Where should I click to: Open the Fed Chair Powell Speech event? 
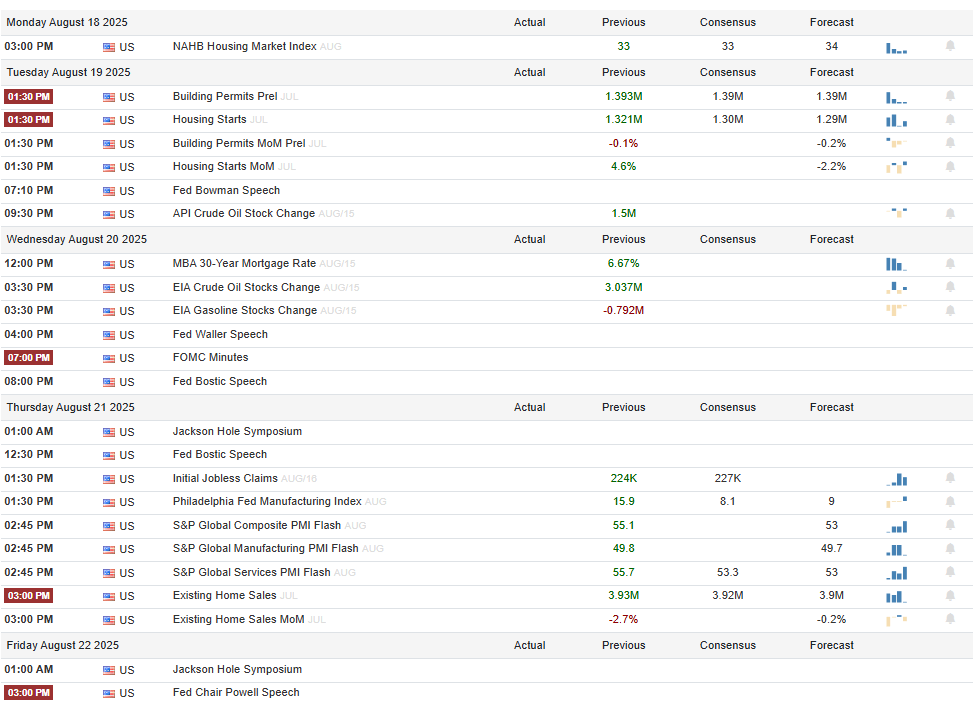point(236,692)
